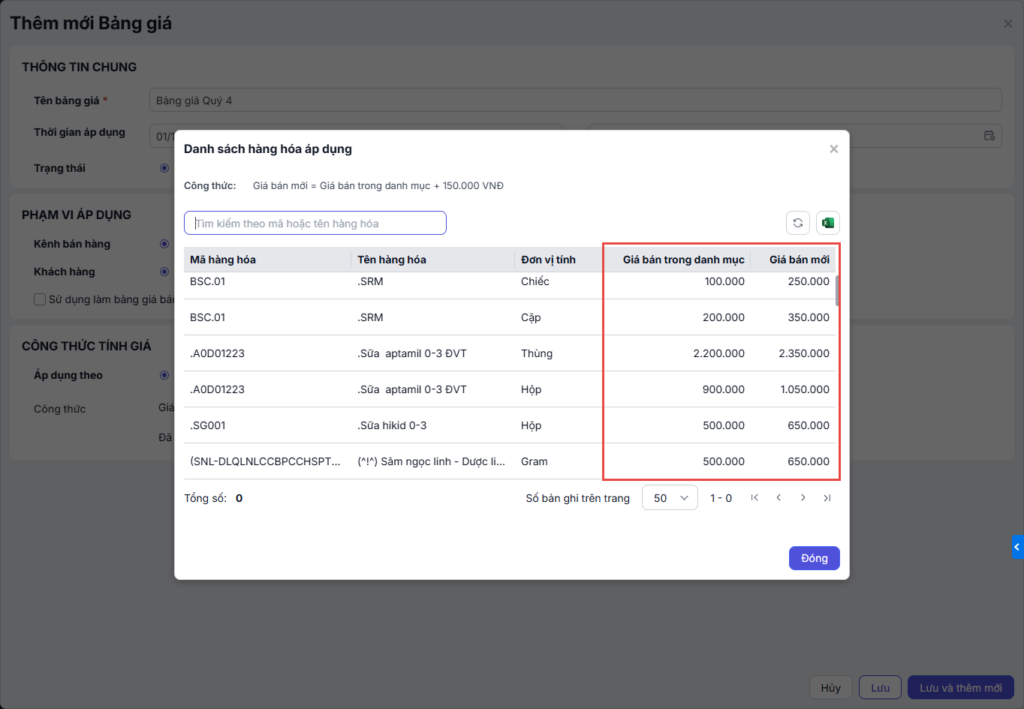Click the calendar icon in date field
The image size is (1024, 709).
point(990,135)
